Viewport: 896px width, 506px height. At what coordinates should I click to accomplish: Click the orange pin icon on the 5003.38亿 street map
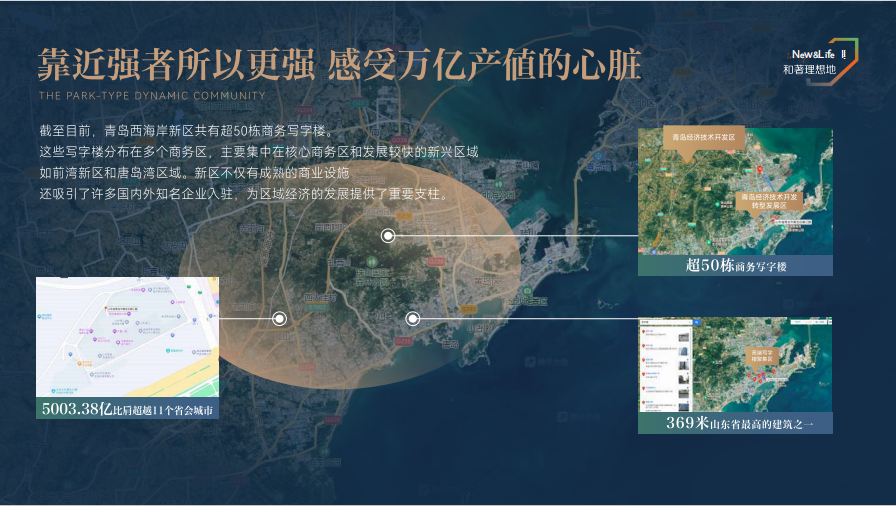(x=79, y=363)
